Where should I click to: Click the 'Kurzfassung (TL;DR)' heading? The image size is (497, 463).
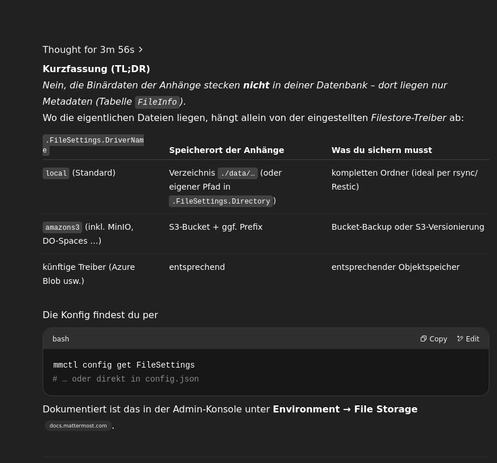pos(96,69)
